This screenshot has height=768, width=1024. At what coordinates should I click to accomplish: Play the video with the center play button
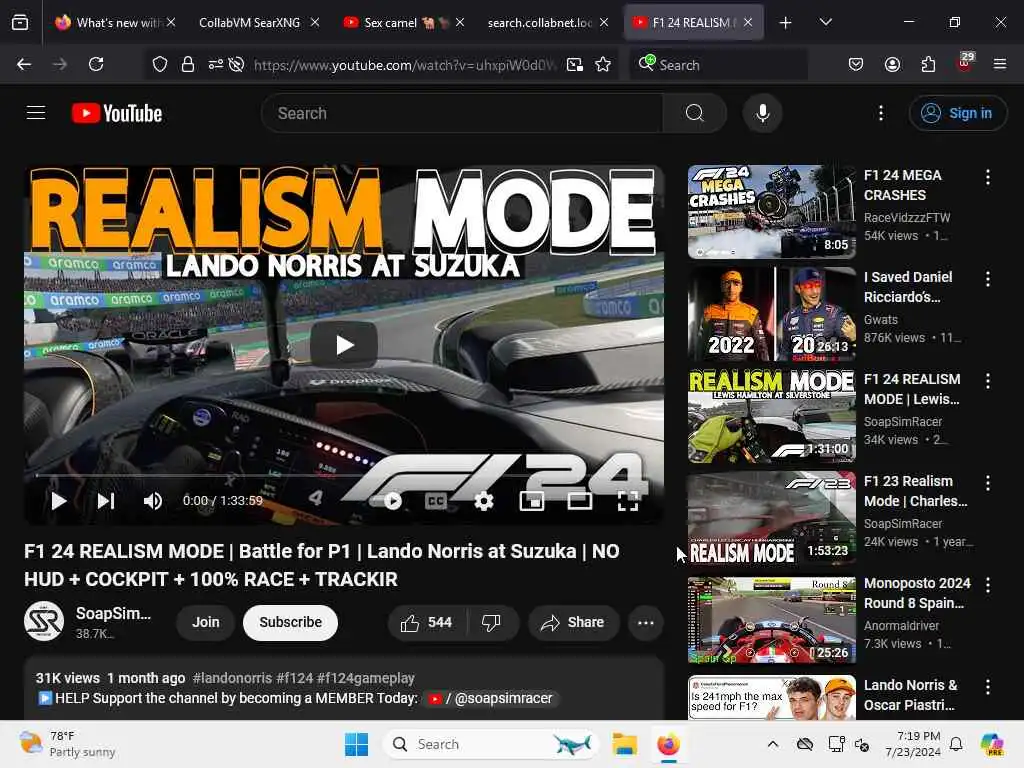(344, 344)
